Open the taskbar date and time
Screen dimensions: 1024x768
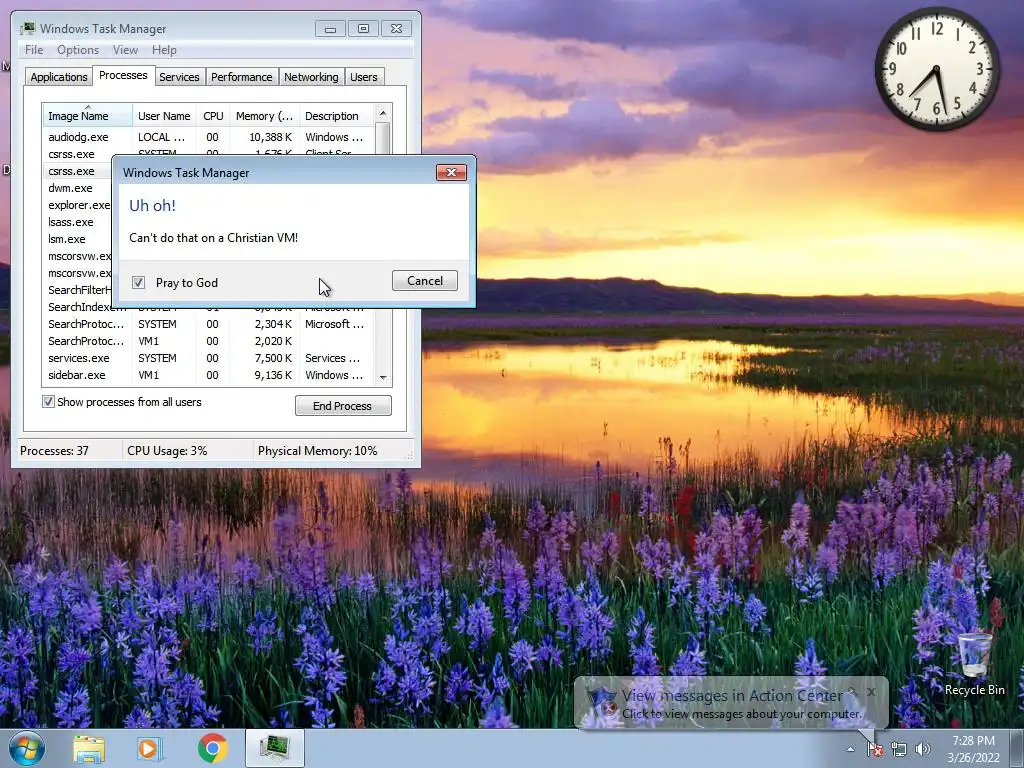pyautogui.click(x=973, y=749)
